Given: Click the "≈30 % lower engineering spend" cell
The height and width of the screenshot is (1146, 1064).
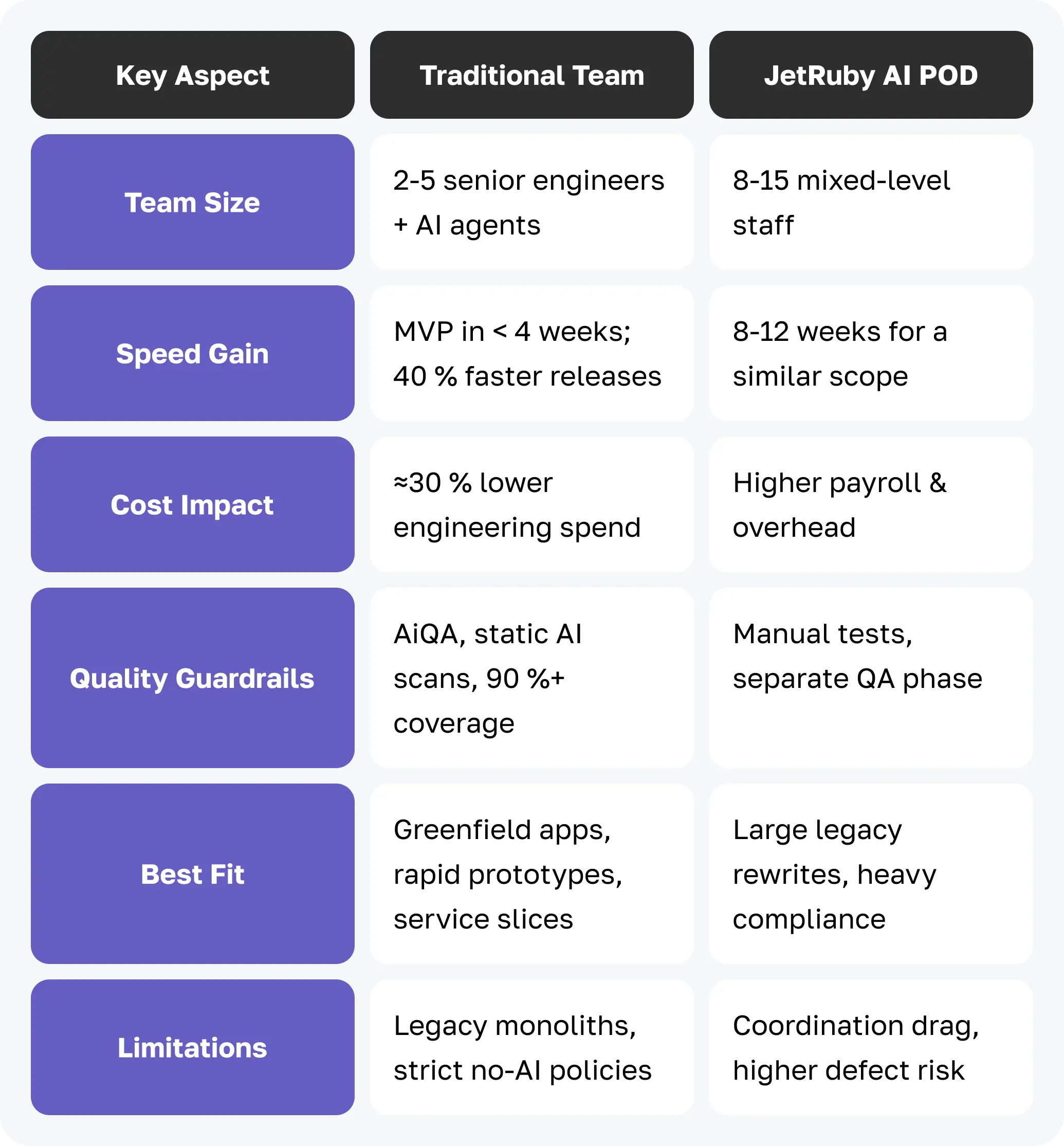Looking at the screenshot, I should 531,504.
